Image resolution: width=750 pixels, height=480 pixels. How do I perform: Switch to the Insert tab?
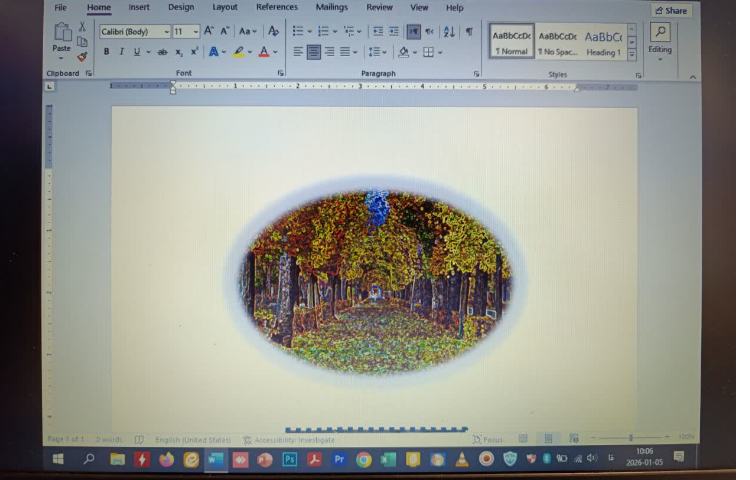(x=139, y=8)
